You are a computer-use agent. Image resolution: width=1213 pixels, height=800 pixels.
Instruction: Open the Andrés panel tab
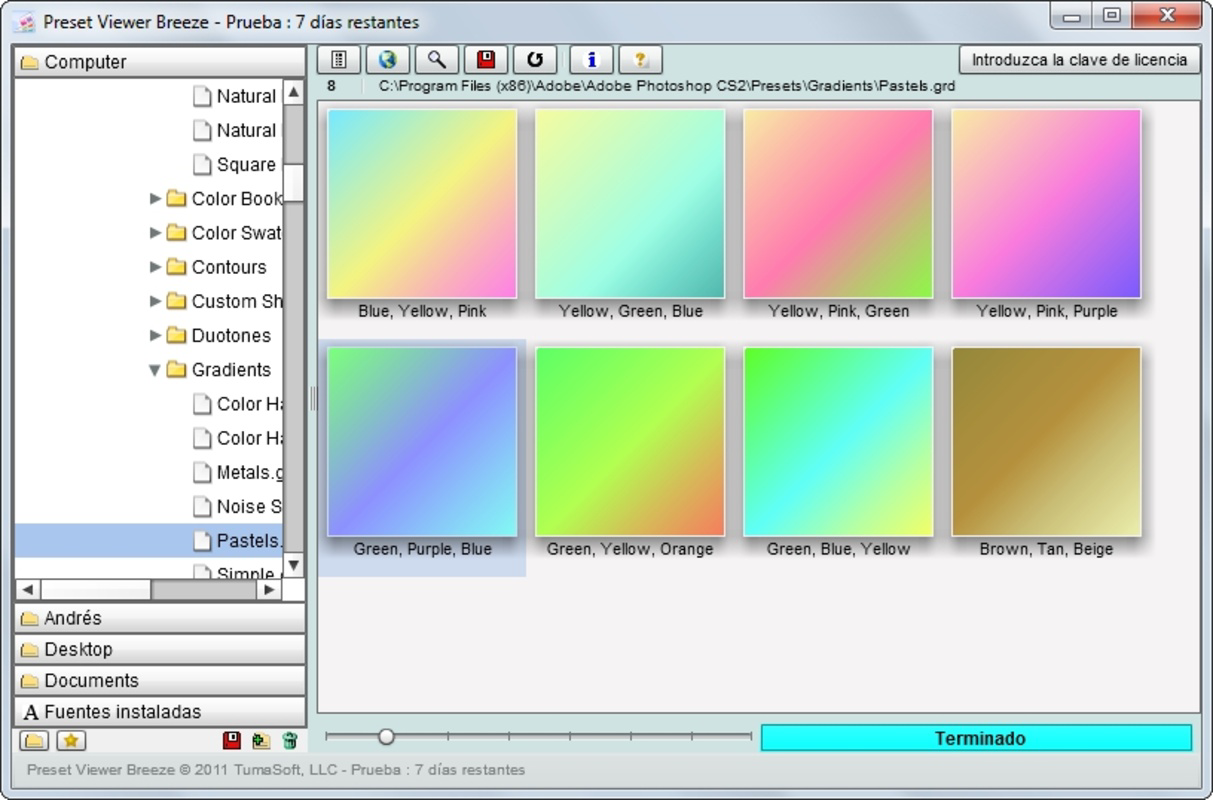(160, 619)
